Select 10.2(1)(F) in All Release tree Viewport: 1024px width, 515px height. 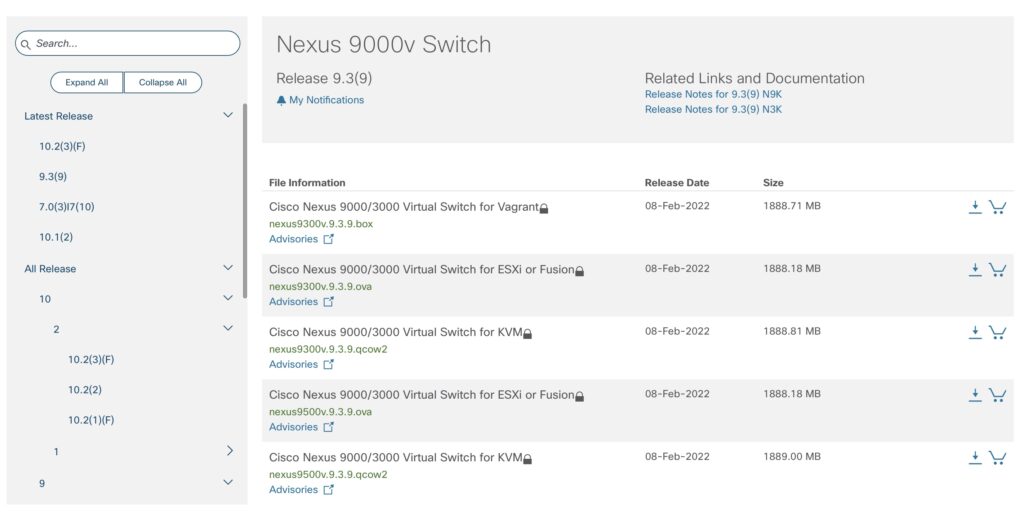point(91,420)
